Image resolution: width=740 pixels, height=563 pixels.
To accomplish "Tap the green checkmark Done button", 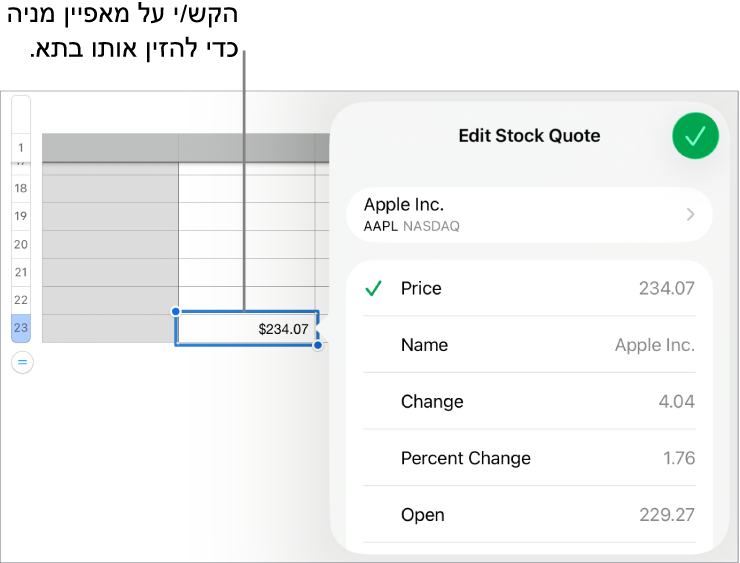I will (x=695, y=136).
